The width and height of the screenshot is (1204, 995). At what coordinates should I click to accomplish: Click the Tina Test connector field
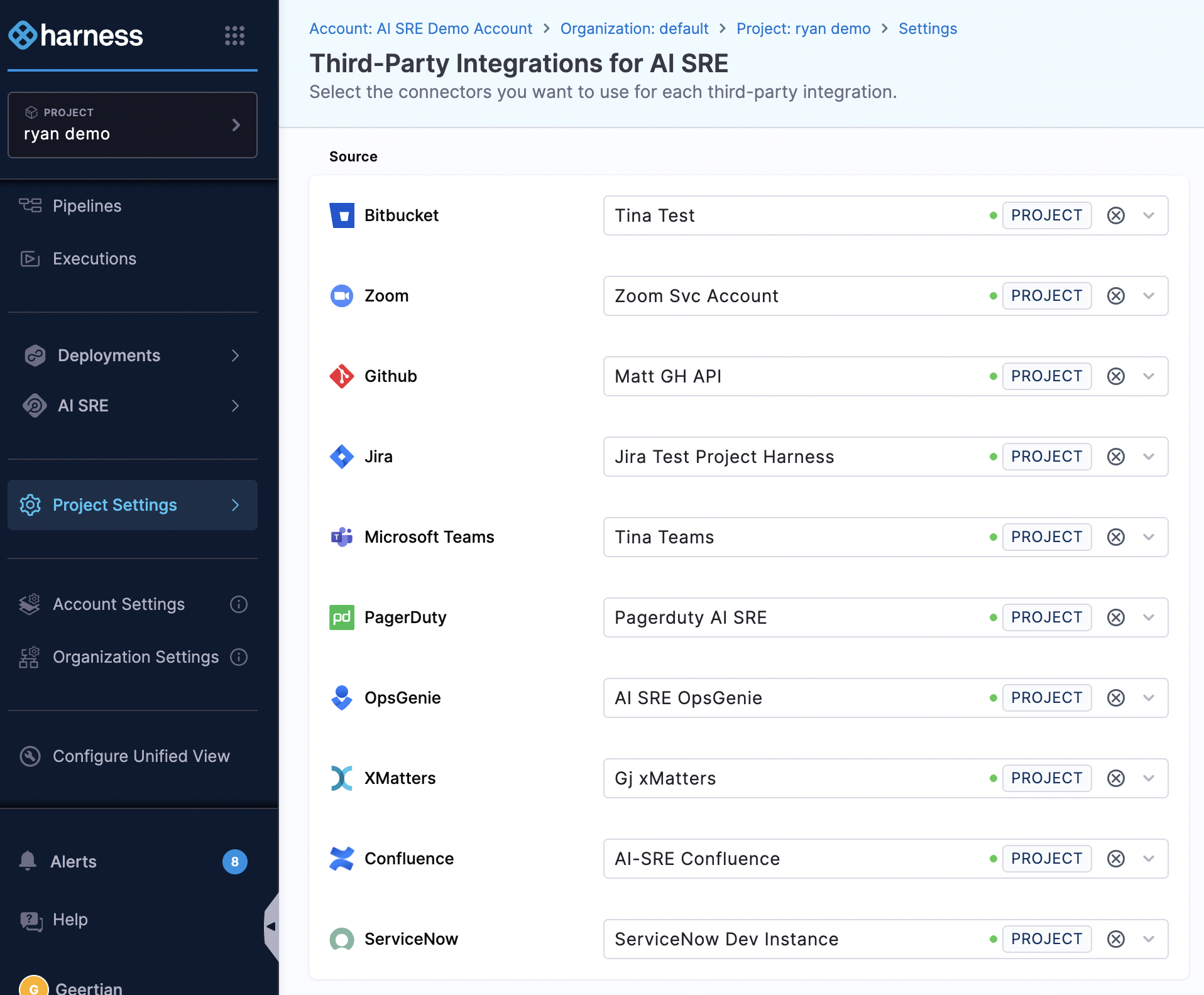(885, 215)
